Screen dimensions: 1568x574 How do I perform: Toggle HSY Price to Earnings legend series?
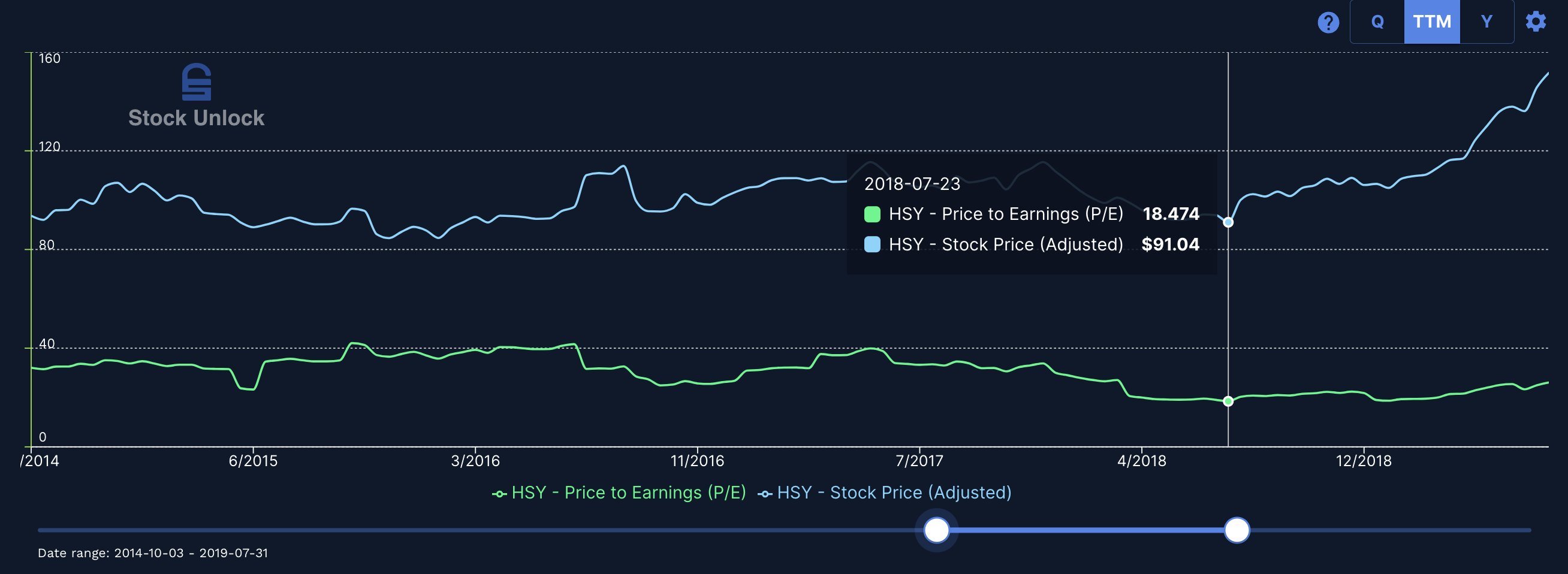[x=619, y=493]
